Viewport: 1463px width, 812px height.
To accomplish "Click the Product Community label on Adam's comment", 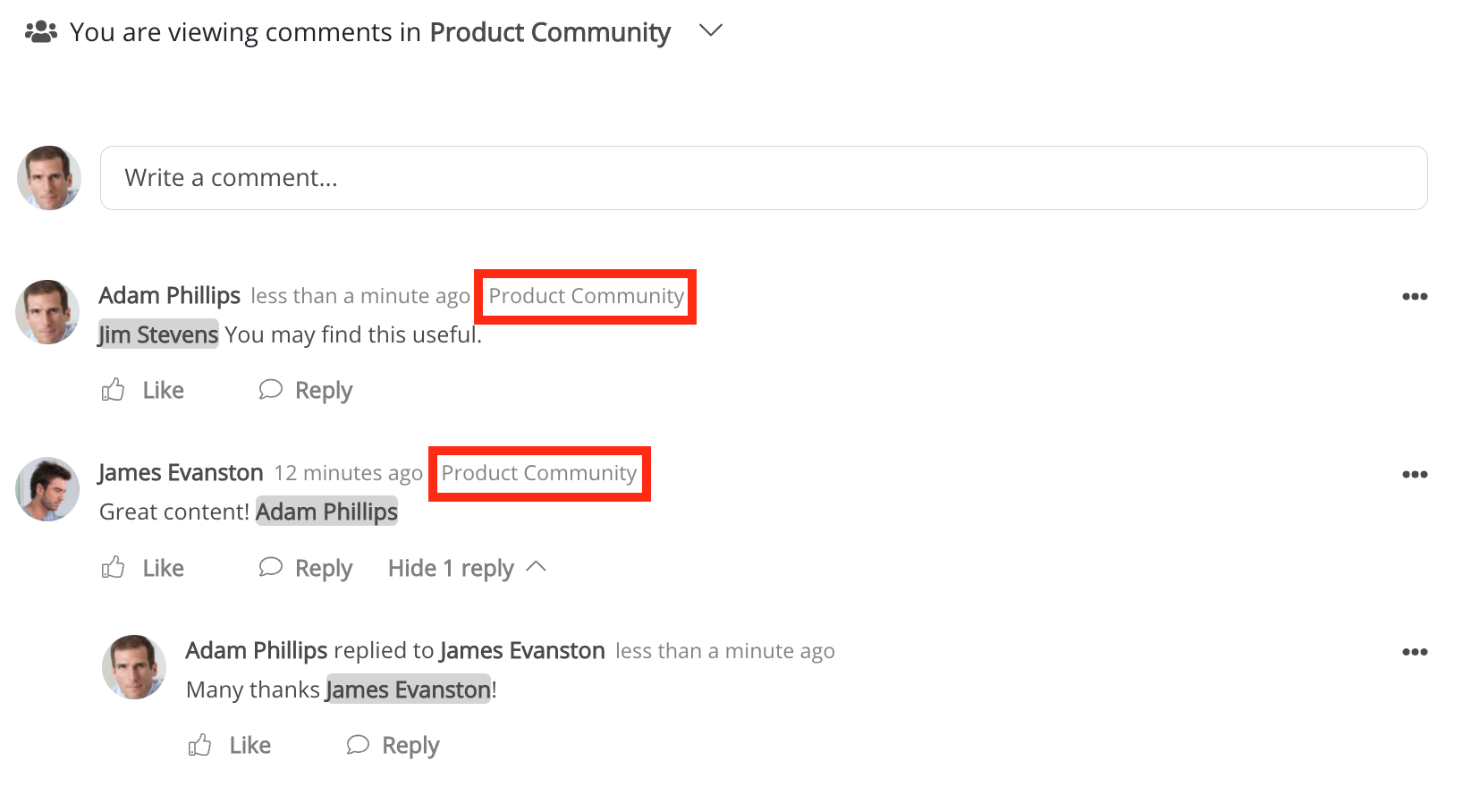I will coord(585,296).
